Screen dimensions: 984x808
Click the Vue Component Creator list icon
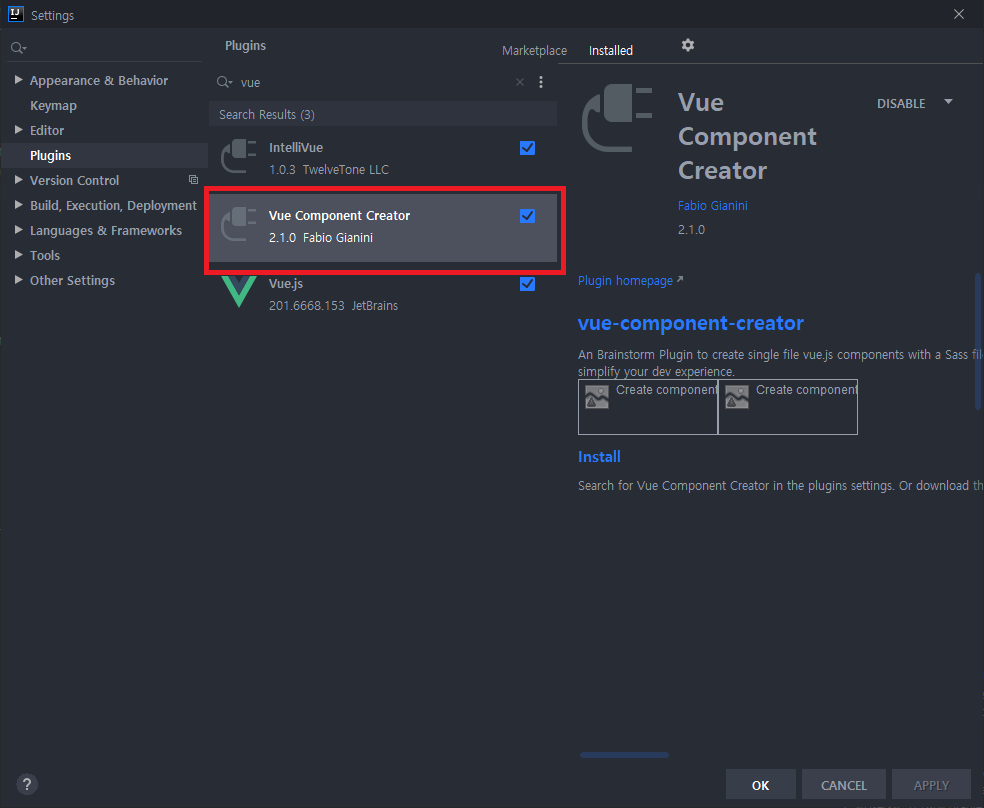[x=238, y=224]
